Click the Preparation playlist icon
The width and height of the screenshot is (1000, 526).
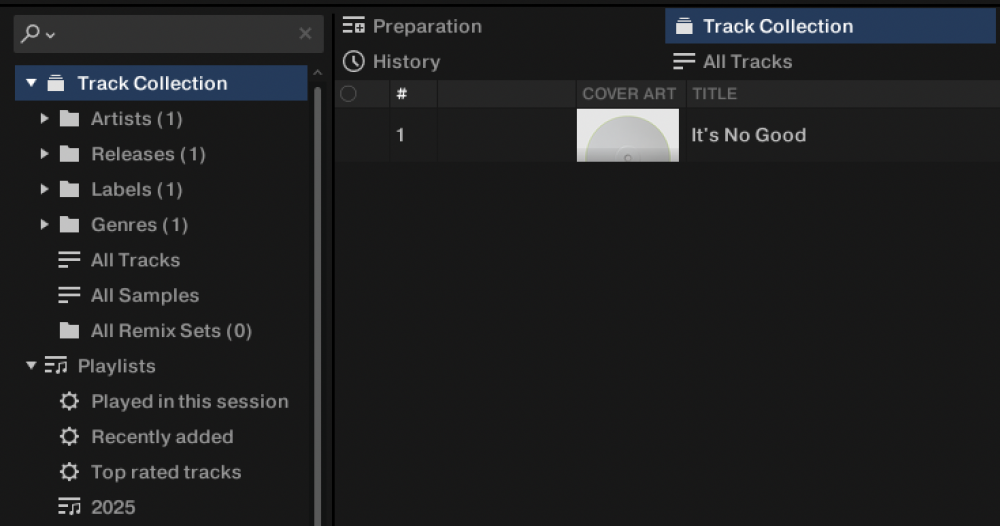click(353, 27)
